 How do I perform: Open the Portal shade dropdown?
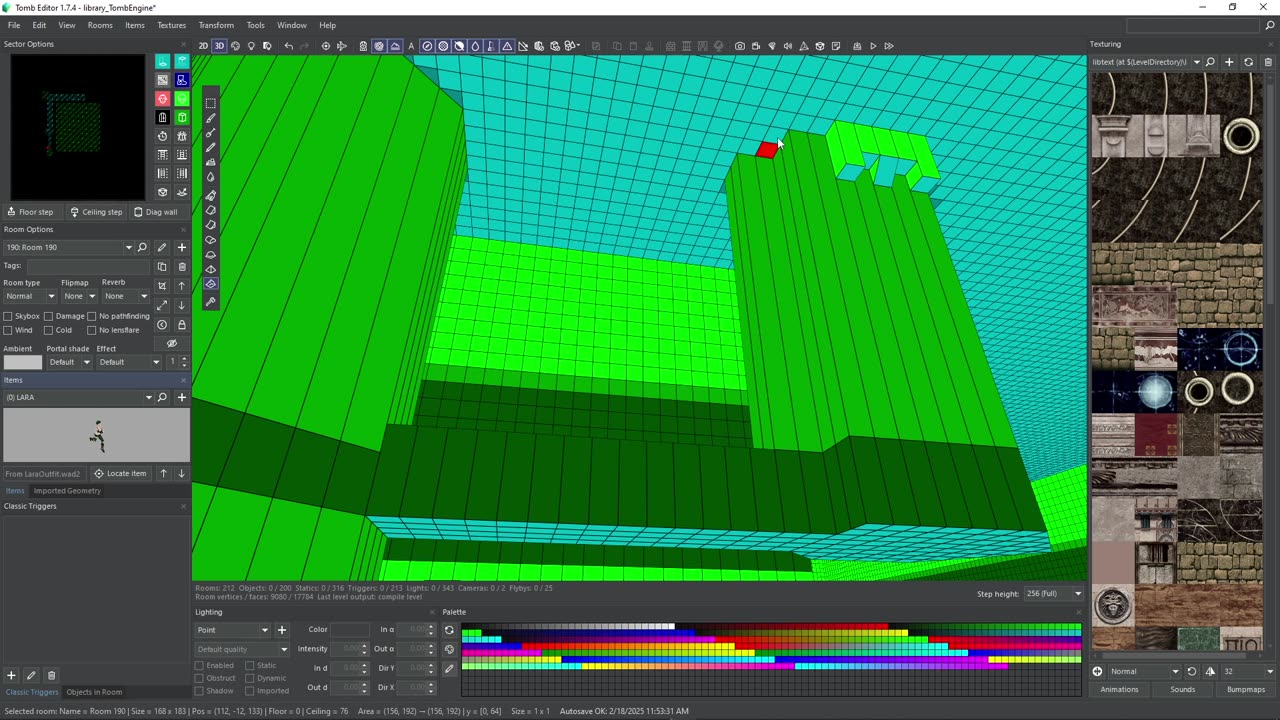tap(68, 362)
